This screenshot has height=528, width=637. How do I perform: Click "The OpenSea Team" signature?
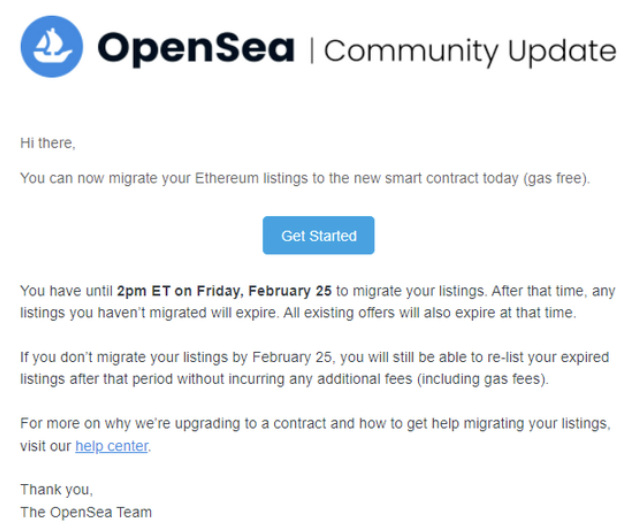point(86,512)
